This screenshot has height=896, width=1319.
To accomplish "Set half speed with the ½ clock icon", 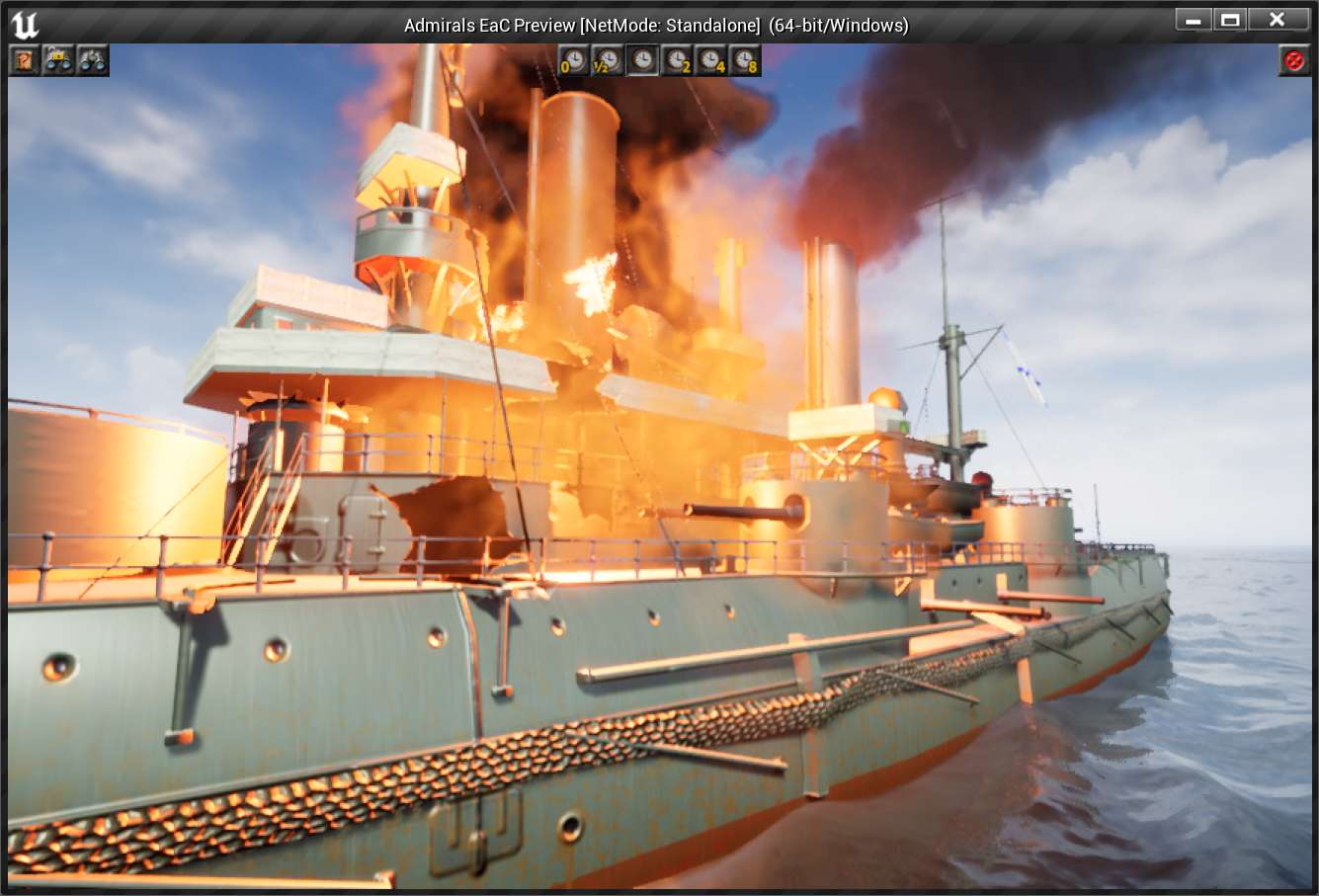I will pos(608,60).
